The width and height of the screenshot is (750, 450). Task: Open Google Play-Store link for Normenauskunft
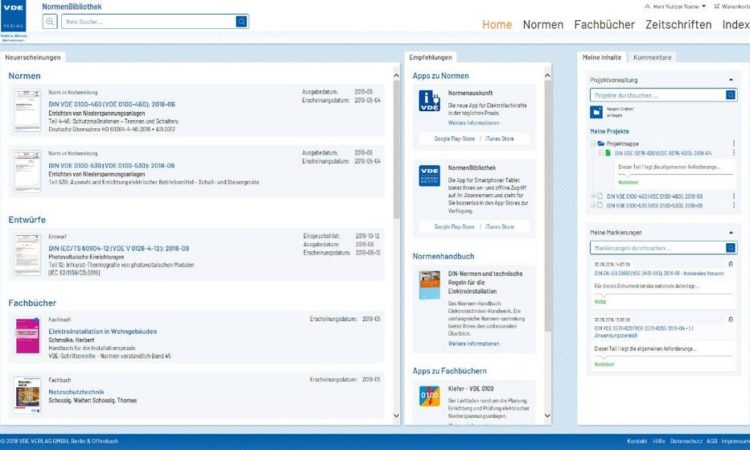(x=454, y=139)
